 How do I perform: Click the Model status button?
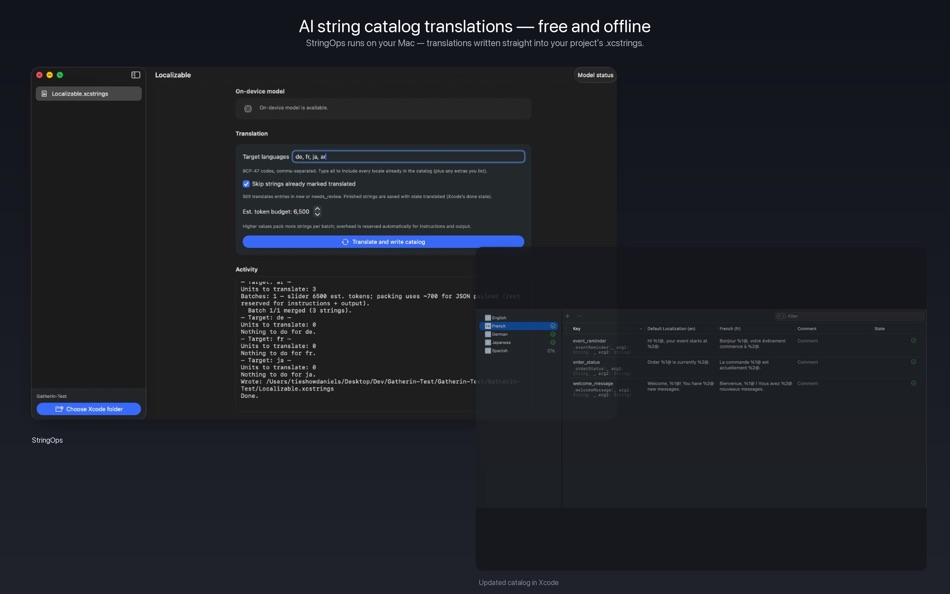(x=595, y=75)
